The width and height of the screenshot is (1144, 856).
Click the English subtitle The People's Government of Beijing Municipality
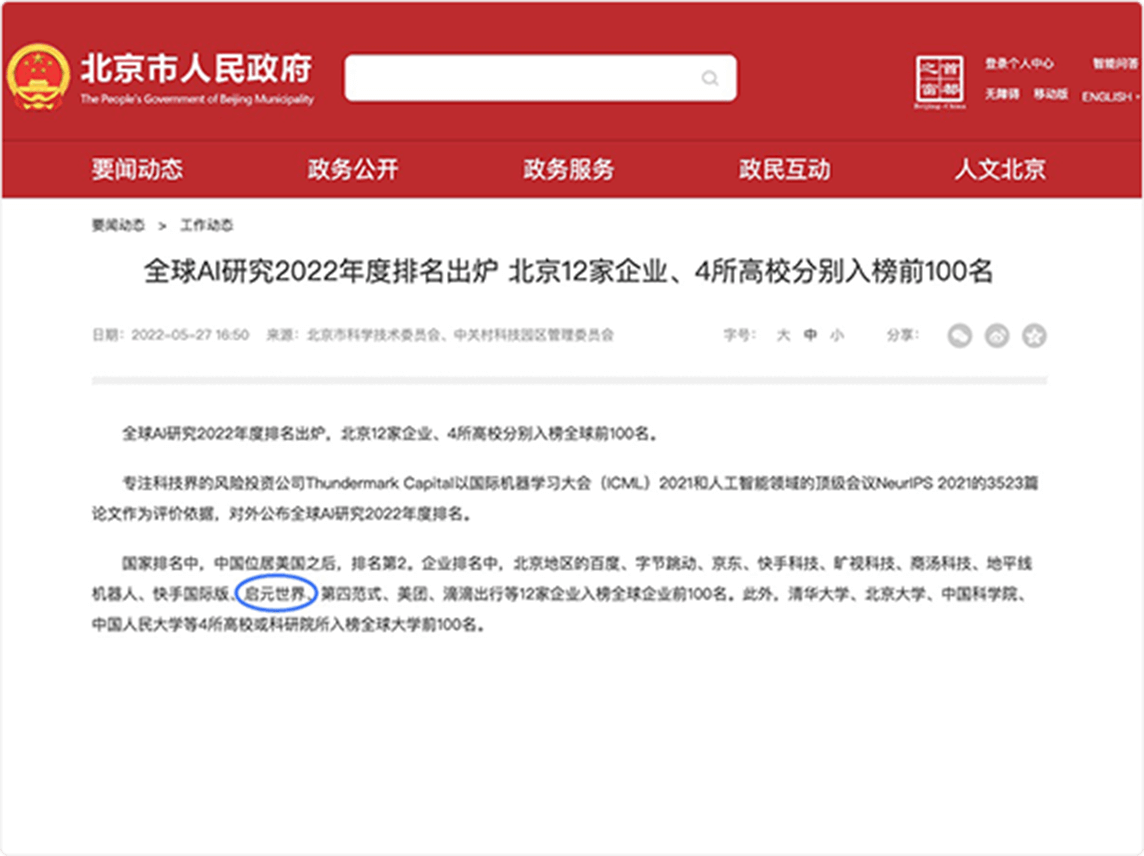197,99
